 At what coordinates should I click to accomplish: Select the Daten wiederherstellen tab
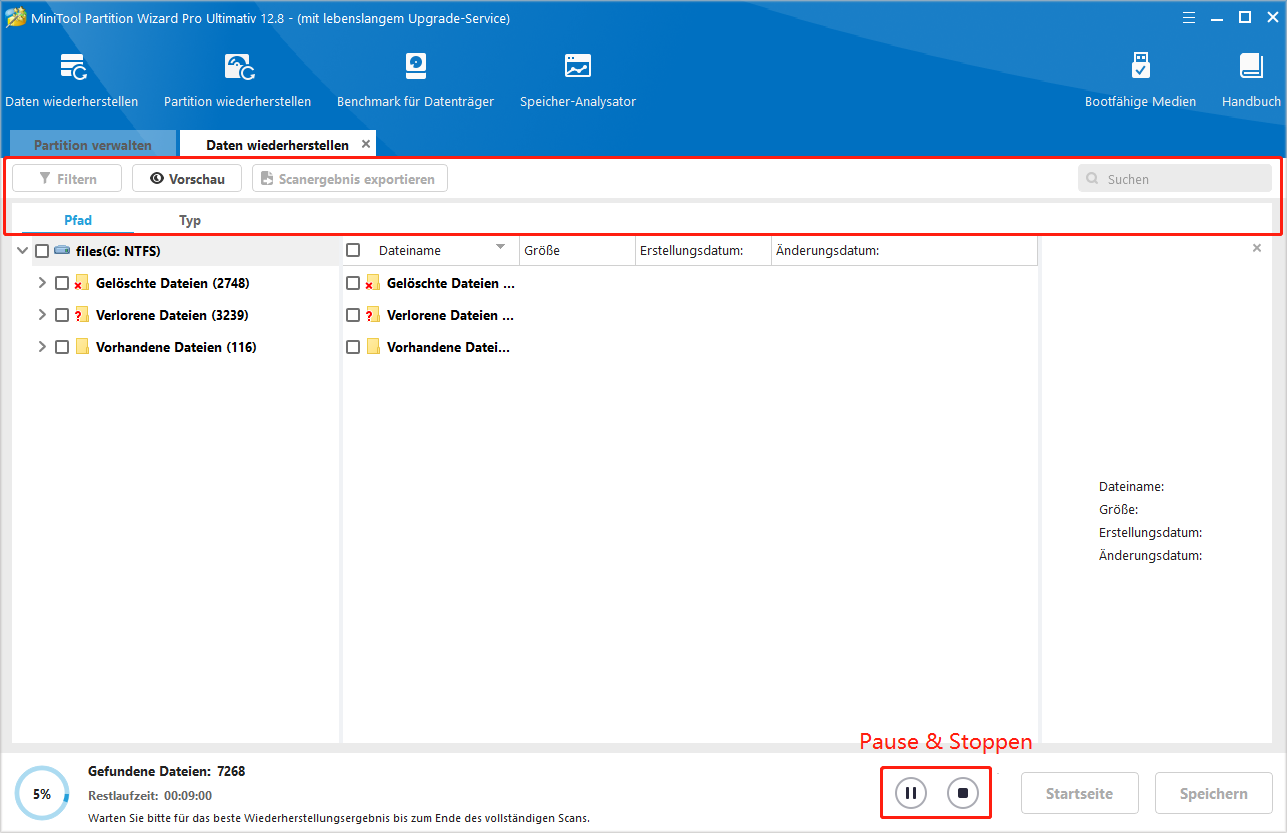(278, 144)
